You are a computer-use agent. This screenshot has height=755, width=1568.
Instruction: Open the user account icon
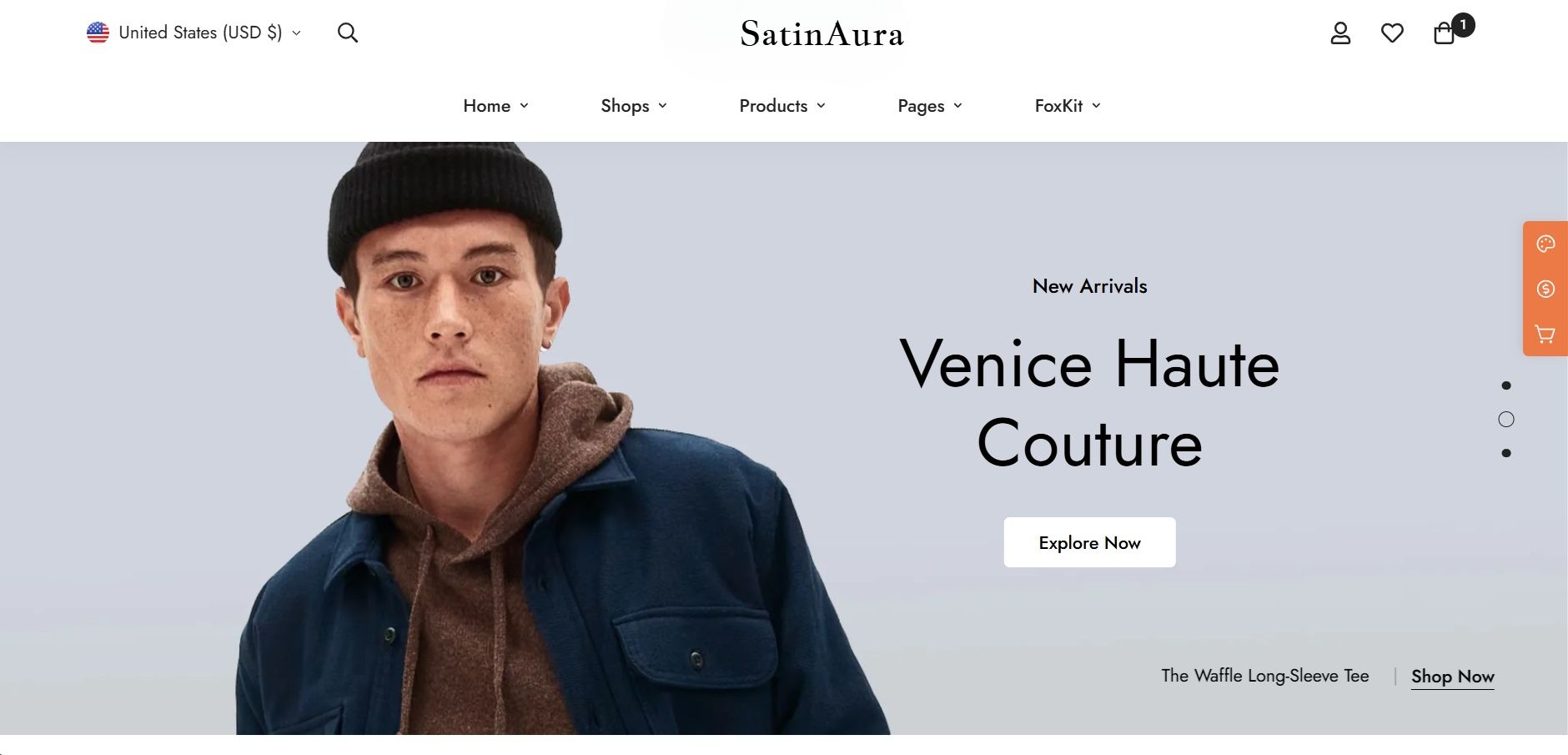[1340, 33]
